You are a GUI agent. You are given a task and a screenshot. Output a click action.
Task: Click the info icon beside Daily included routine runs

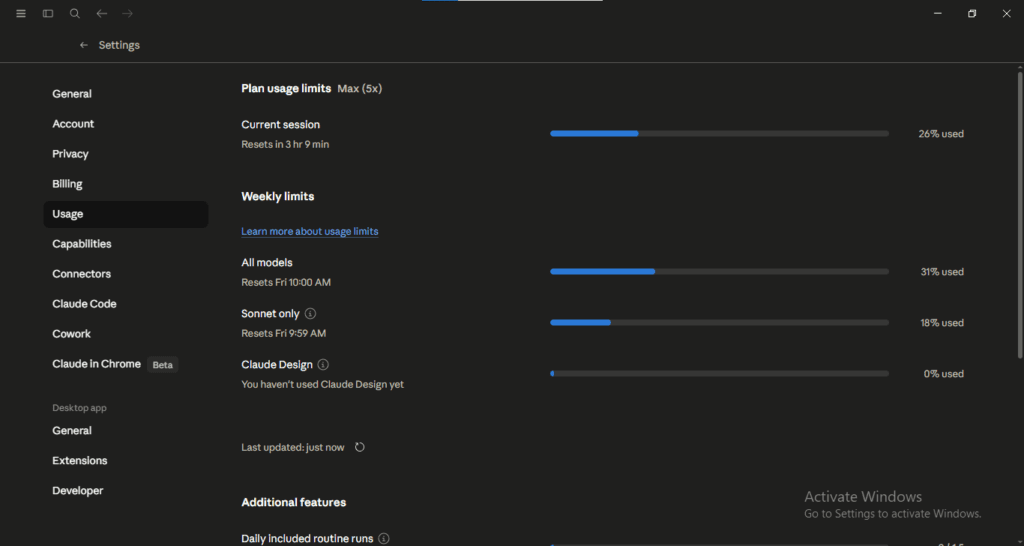click(x=384, y=539)
